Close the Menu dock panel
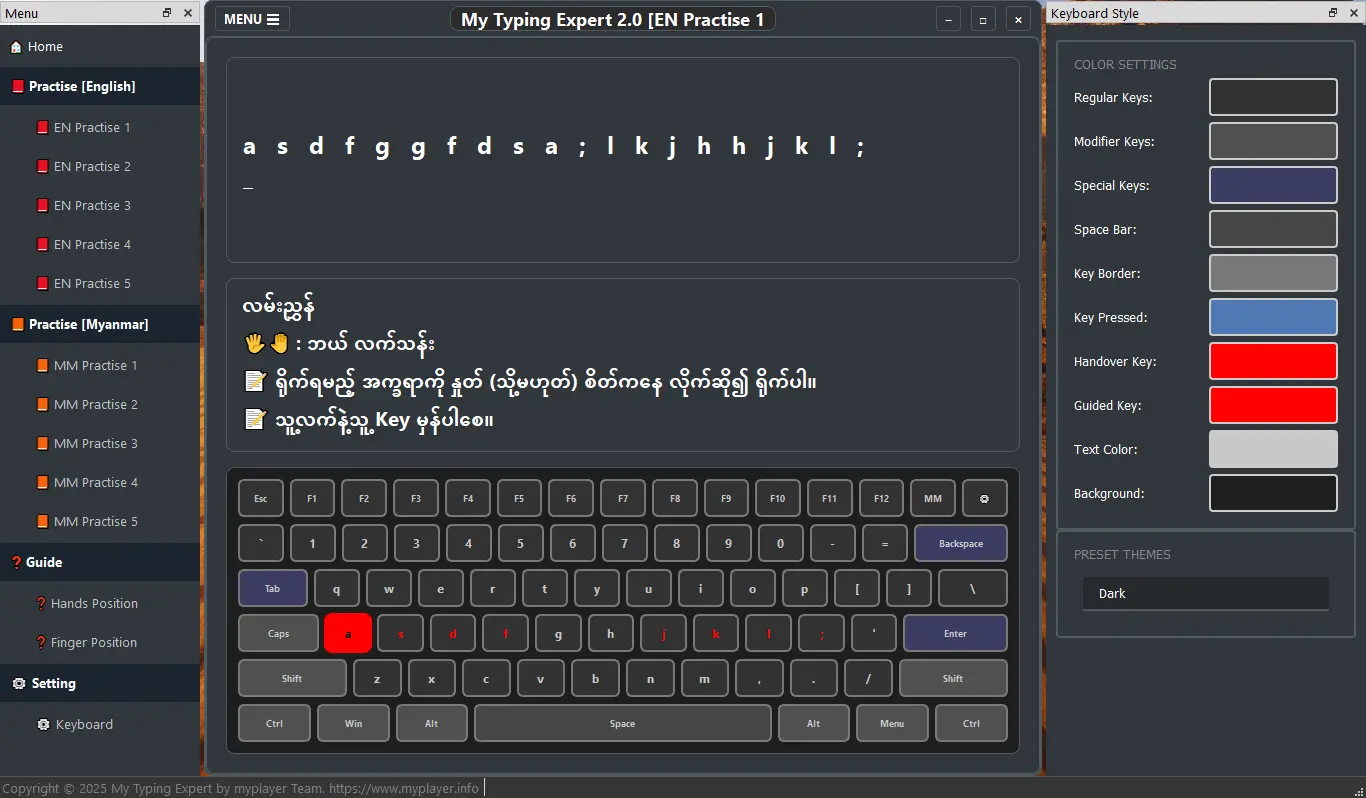 [x=188, y=13]
